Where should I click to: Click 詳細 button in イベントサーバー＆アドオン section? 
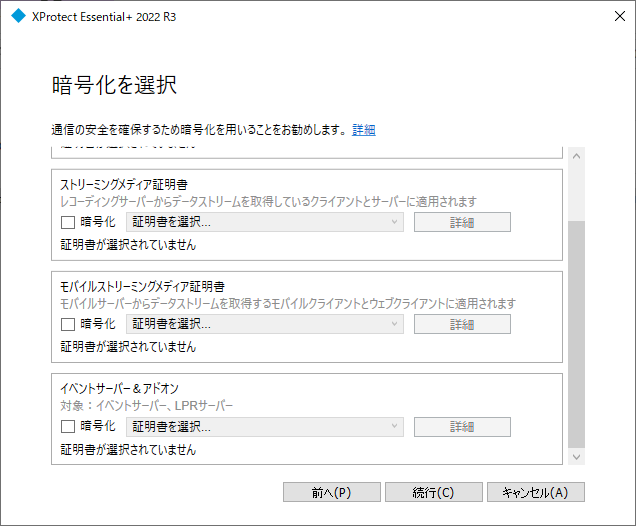[x=462, y=427]
